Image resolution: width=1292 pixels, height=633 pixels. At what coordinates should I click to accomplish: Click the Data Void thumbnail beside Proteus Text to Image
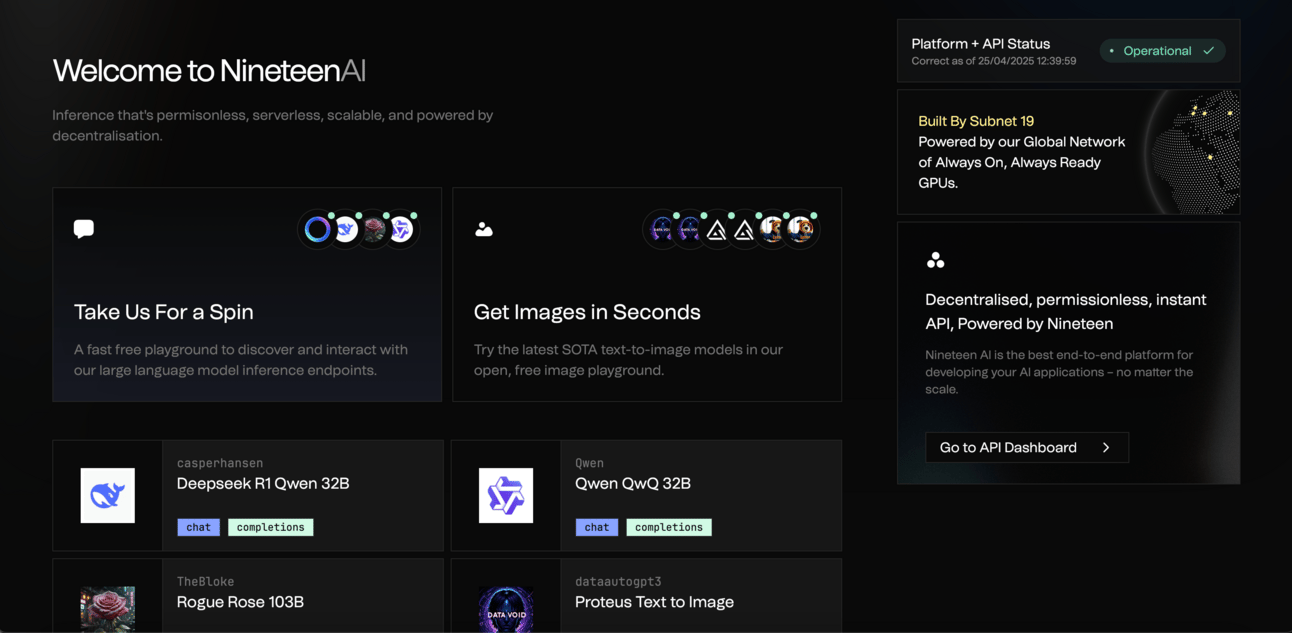[x=506, y=609]
